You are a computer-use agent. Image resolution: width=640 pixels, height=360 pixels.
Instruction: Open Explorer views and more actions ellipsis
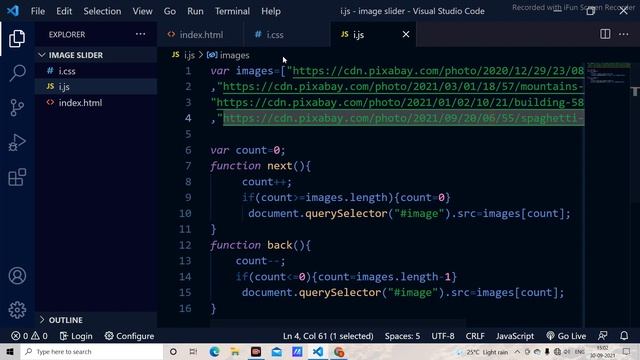pos(140,34)
